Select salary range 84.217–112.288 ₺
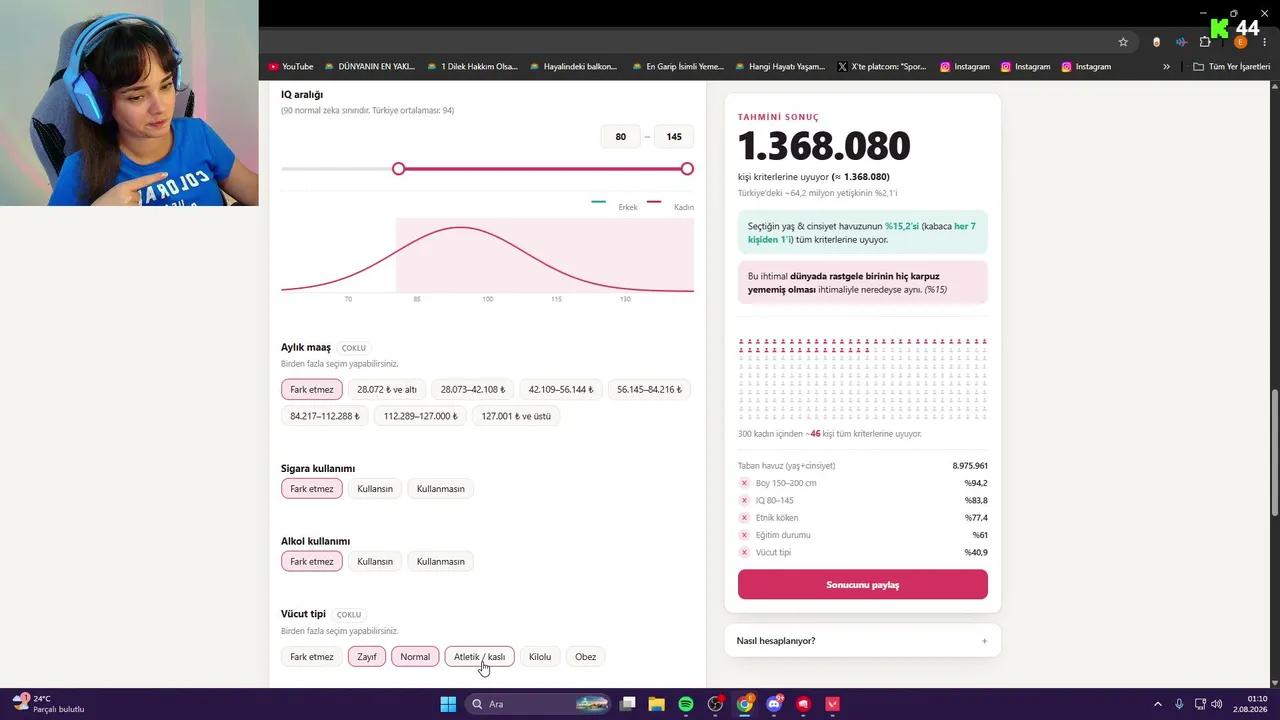This screenshot has width=1280, height=720. [325, 416]
